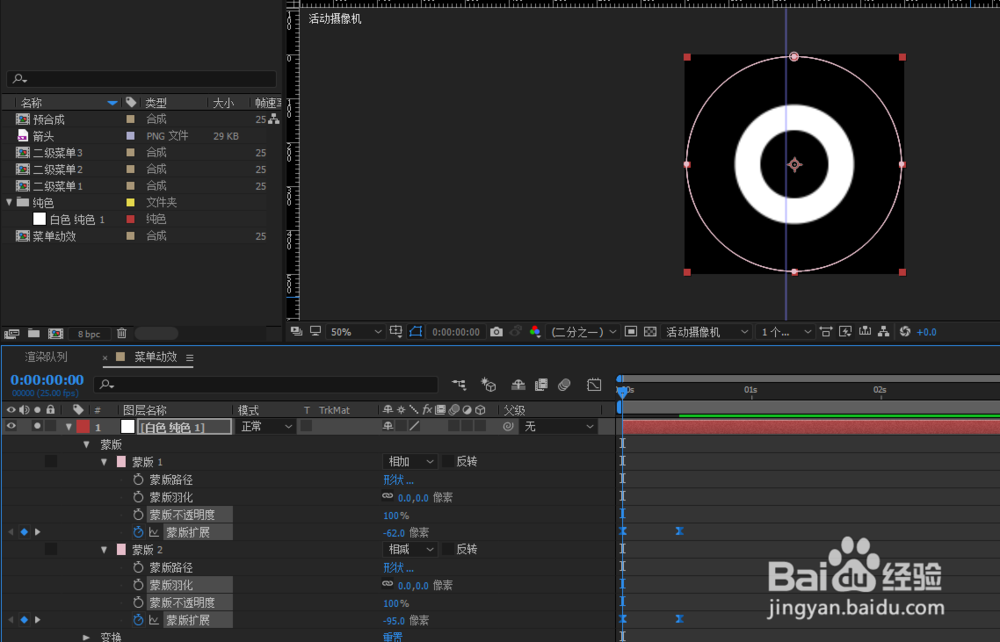The image size is (1000, 642).
Task: Open the parent 无 dropdown
Action: point(559,427)
